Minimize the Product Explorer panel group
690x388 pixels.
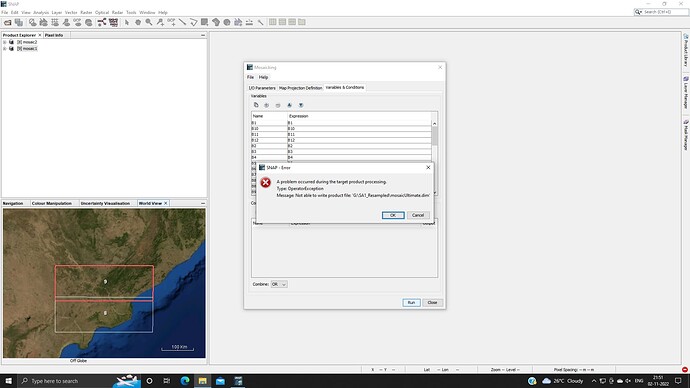tap(203, 35)
